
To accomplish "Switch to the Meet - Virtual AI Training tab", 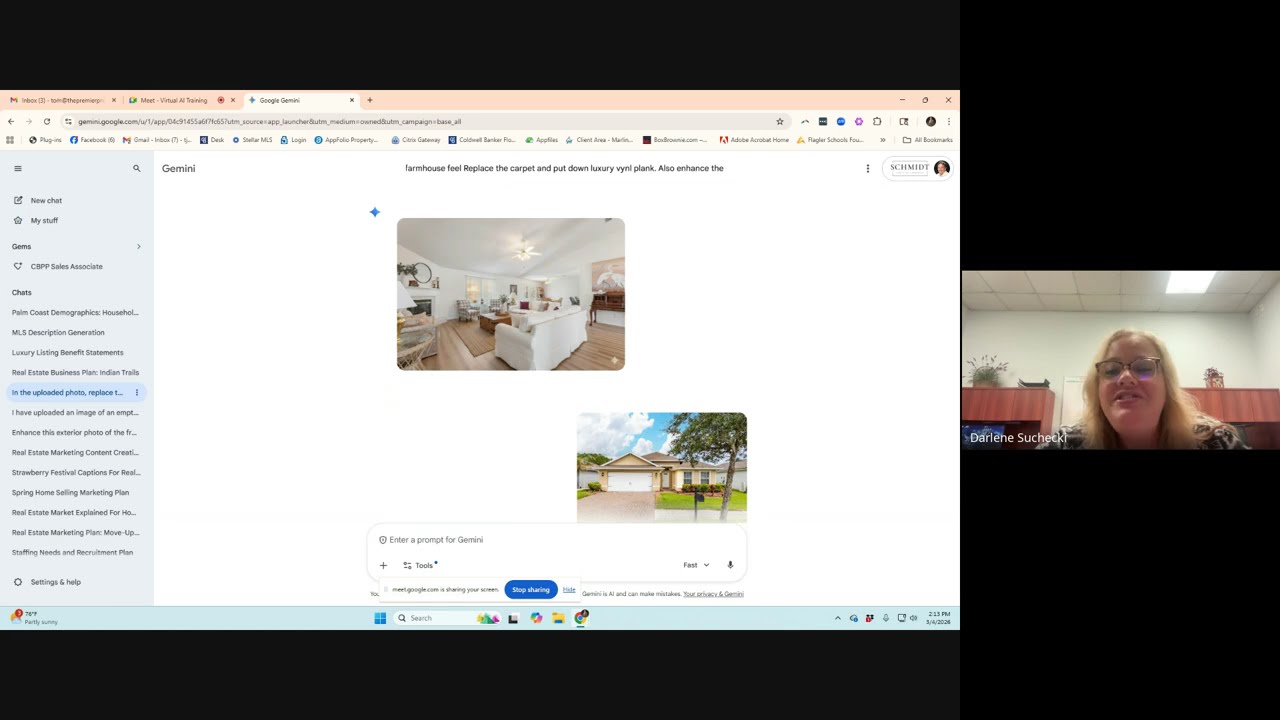I will coord(174,100).
